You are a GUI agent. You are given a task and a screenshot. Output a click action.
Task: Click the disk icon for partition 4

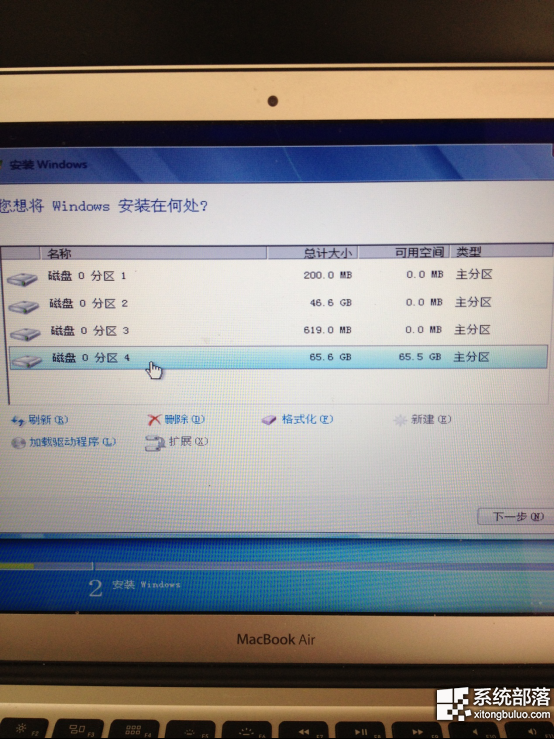click(x=27, y=361)
